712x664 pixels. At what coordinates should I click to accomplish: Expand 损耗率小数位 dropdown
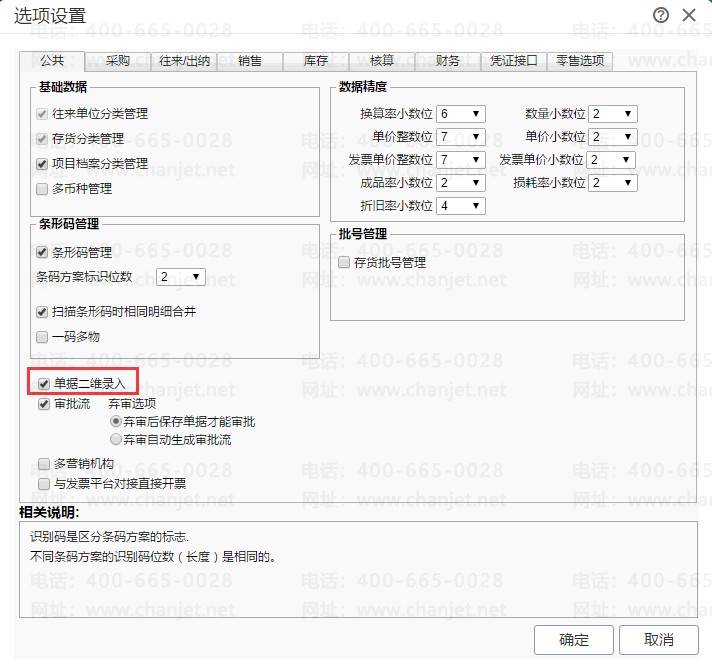click(x=613, y=183)
